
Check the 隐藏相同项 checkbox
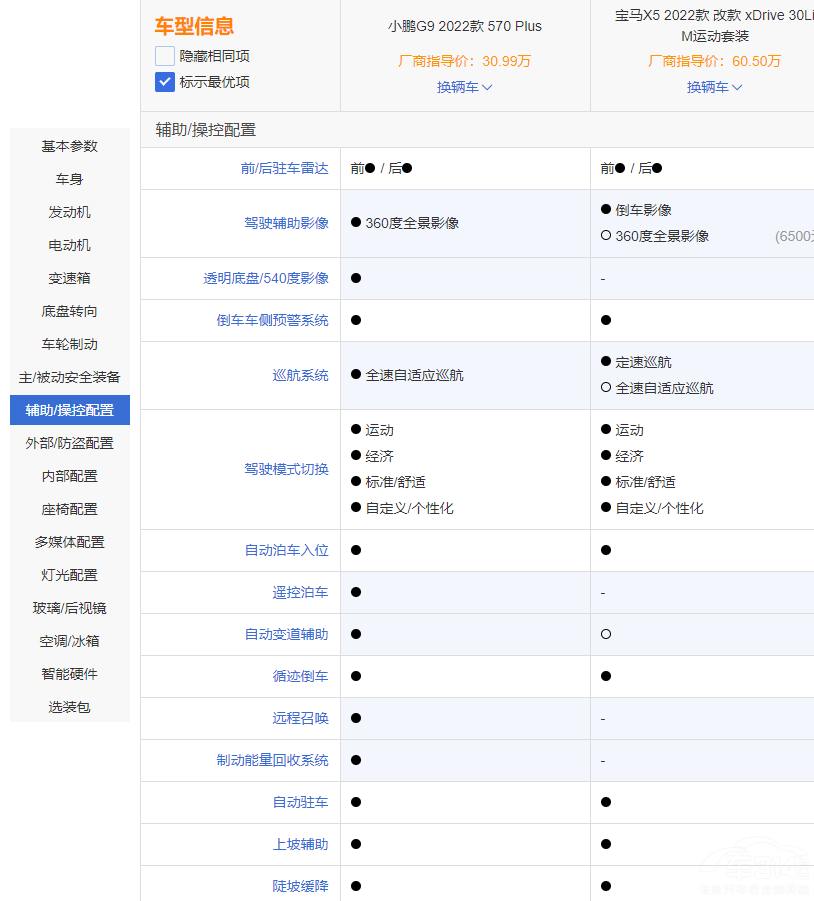click(165, 56)
